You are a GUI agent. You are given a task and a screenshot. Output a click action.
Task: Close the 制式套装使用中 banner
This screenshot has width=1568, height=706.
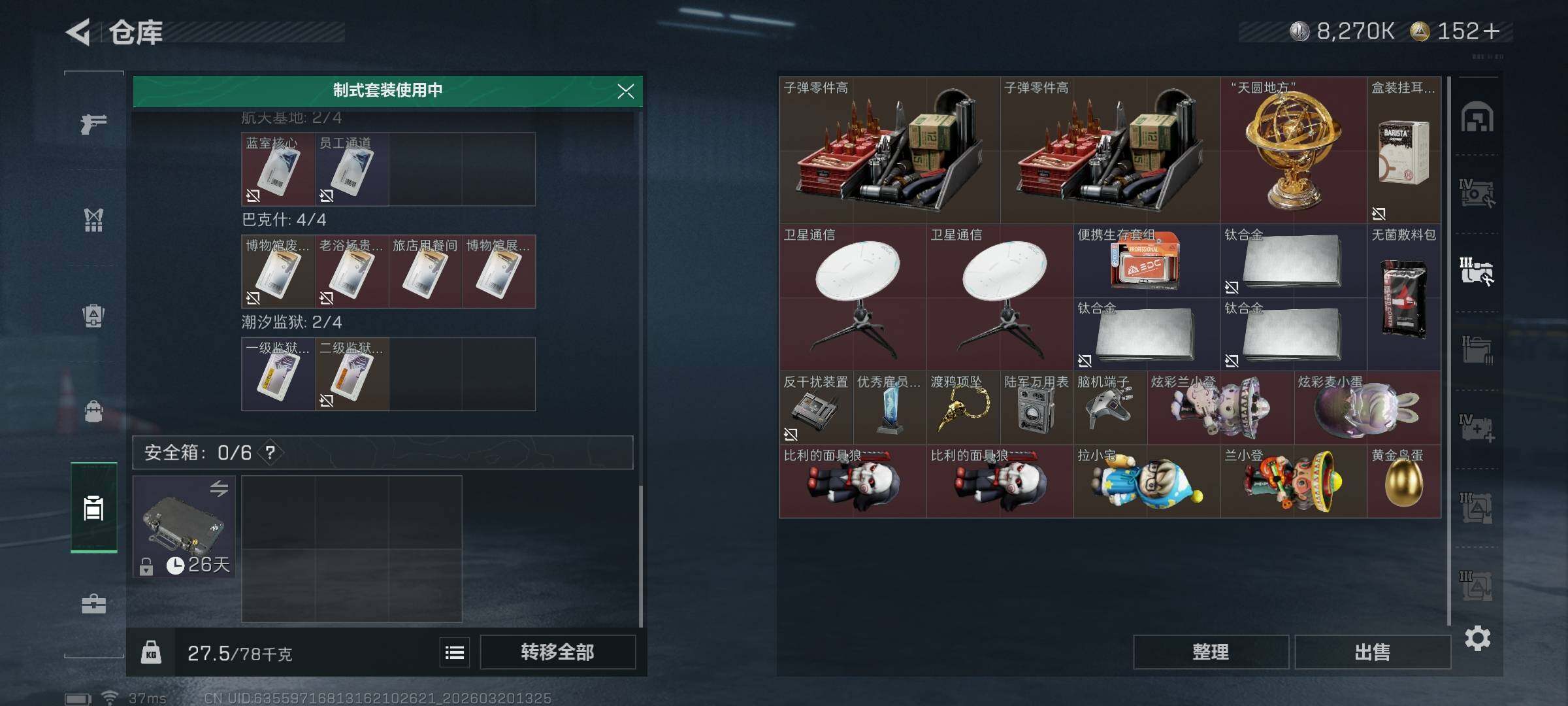[x=625, y=91]
